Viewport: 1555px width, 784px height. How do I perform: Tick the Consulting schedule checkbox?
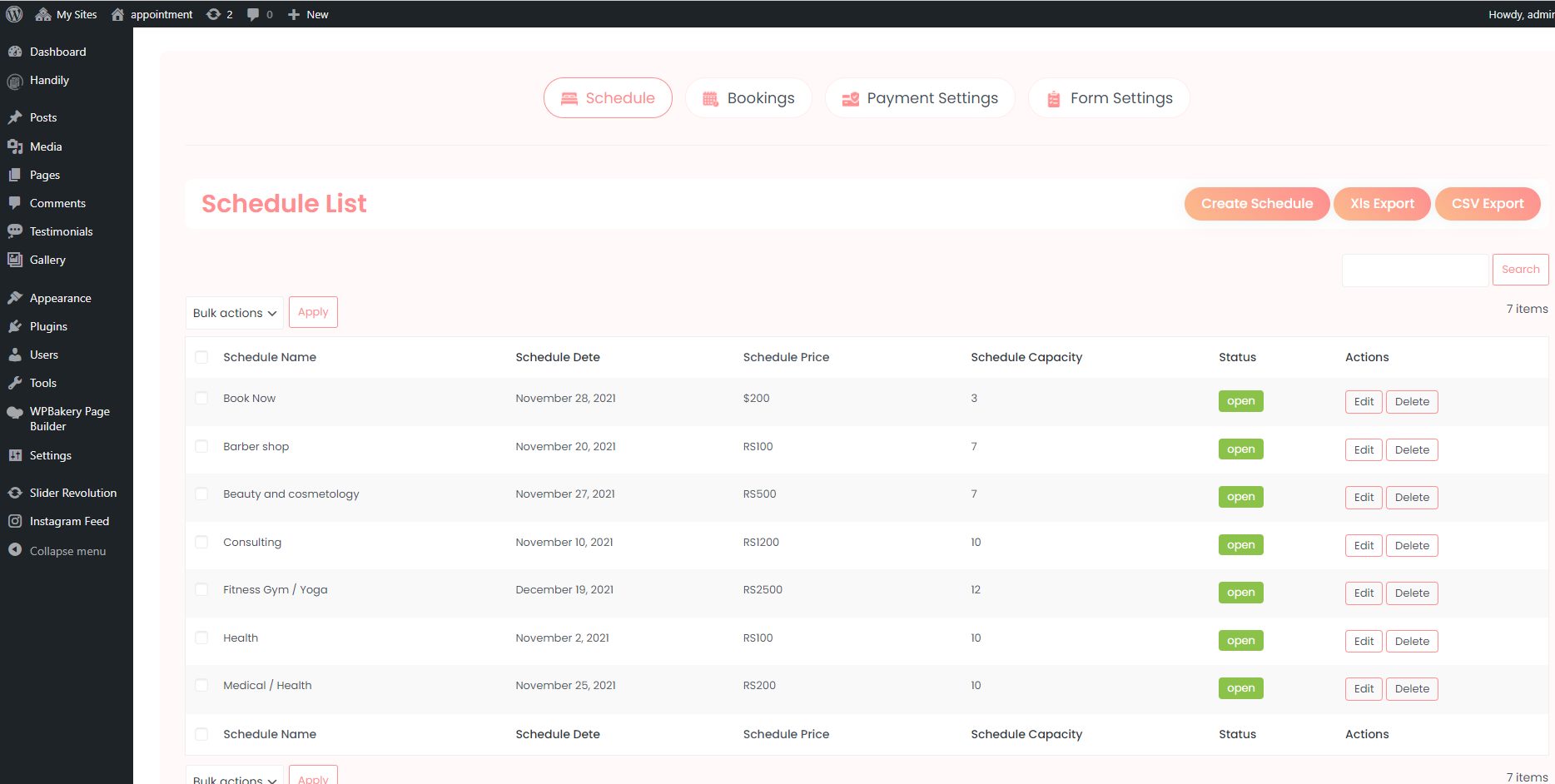coord(201,543)
